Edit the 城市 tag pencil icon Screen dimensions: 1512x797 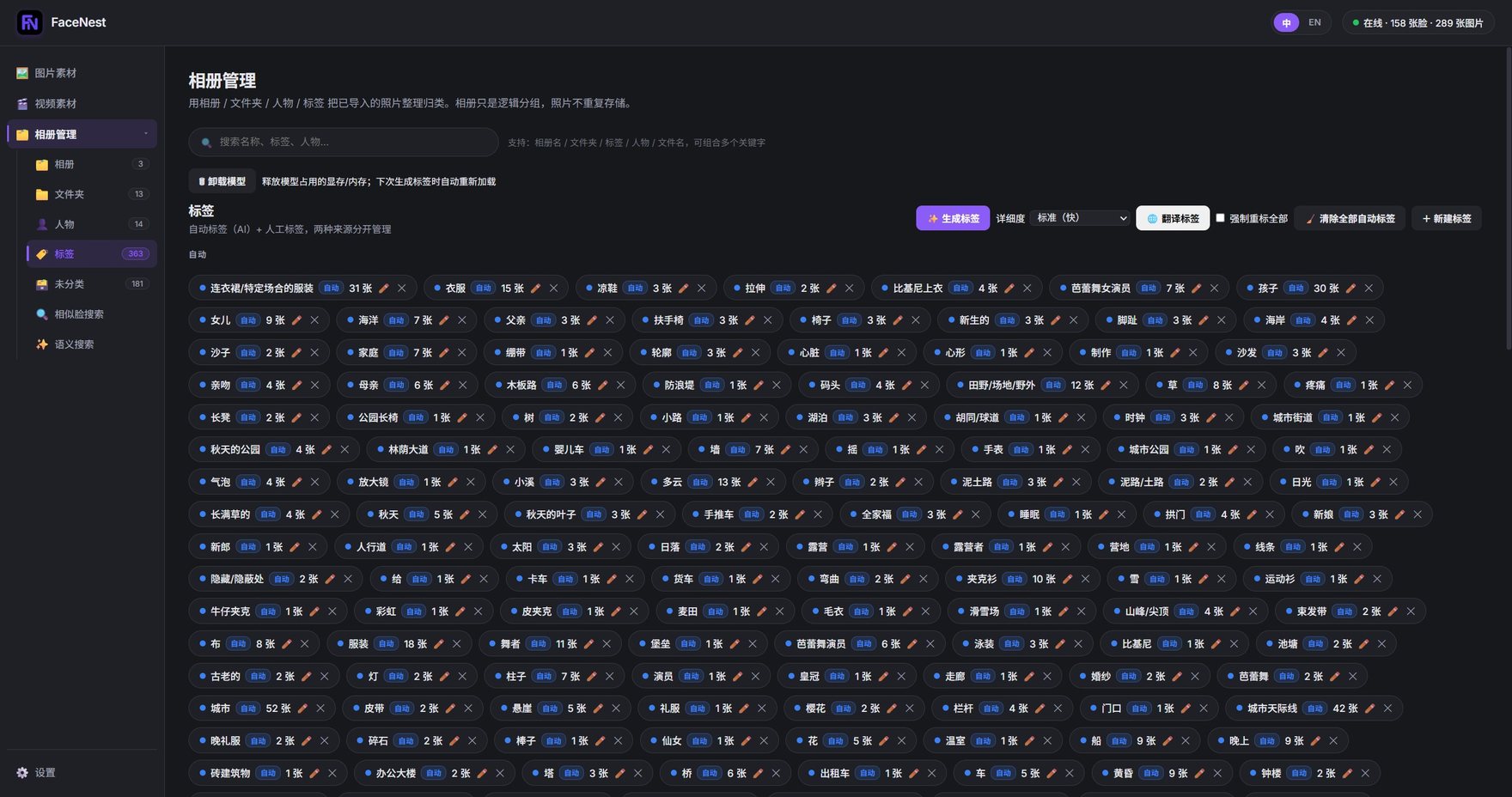[302, 709]
